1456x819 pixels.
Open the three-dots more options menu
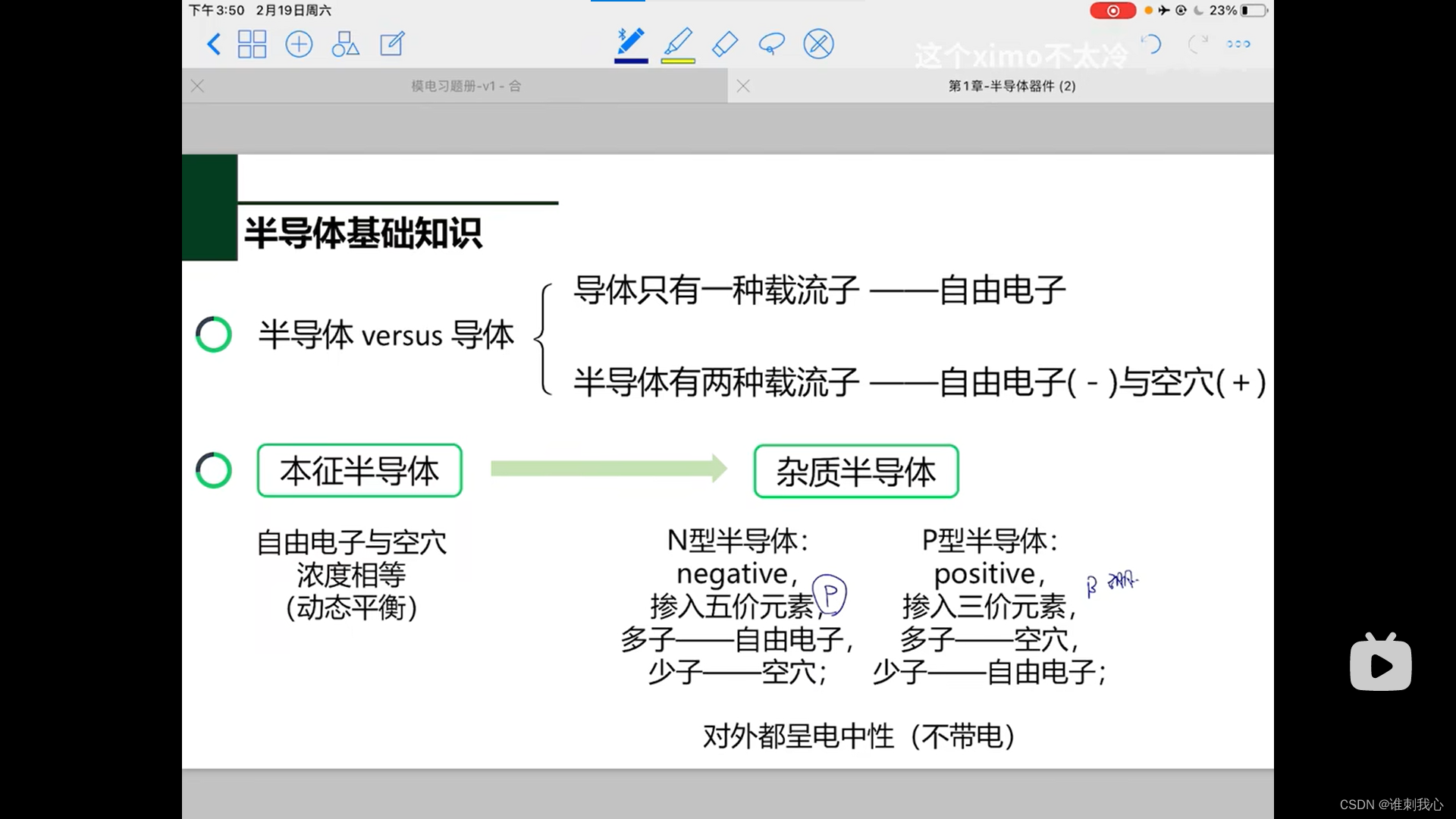coord(1238,44)
